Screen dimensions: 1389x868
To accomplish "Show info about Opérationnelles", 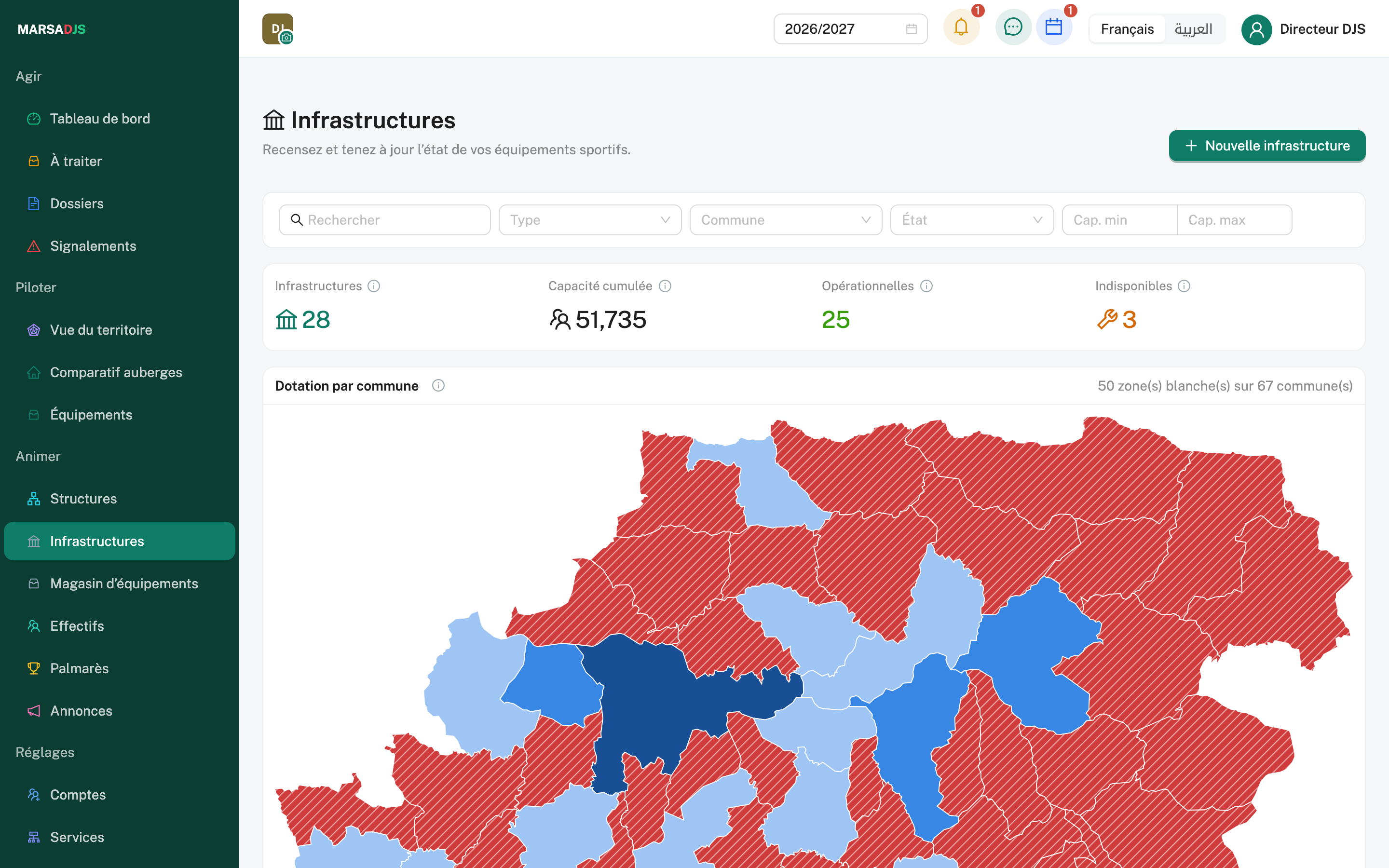I will 926,286.
